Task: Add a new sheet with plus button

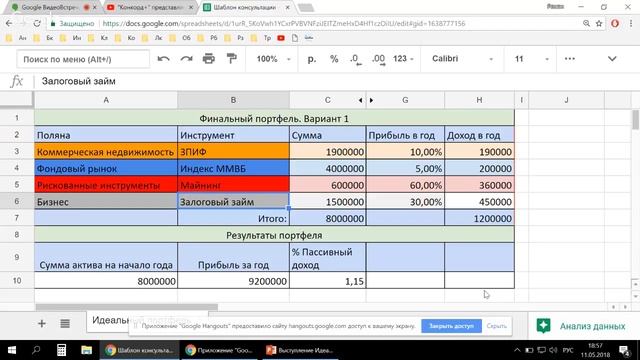Action: 42,324
